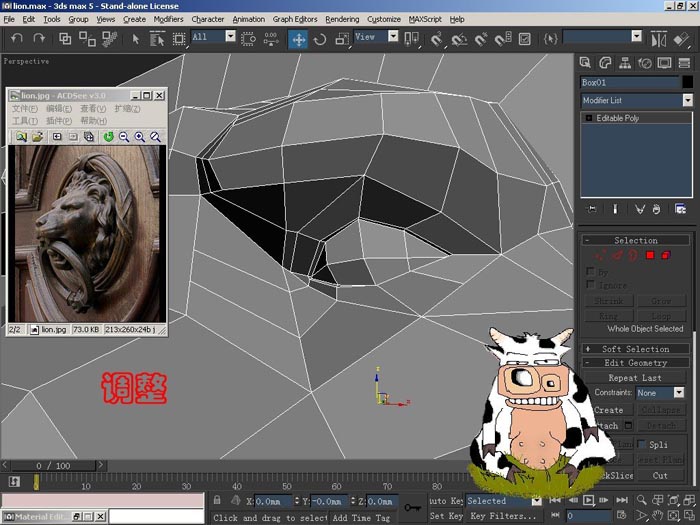This screenshot has height=525, width=700.
Task: Open the Character menu
Action: click(x=208, y=19)
